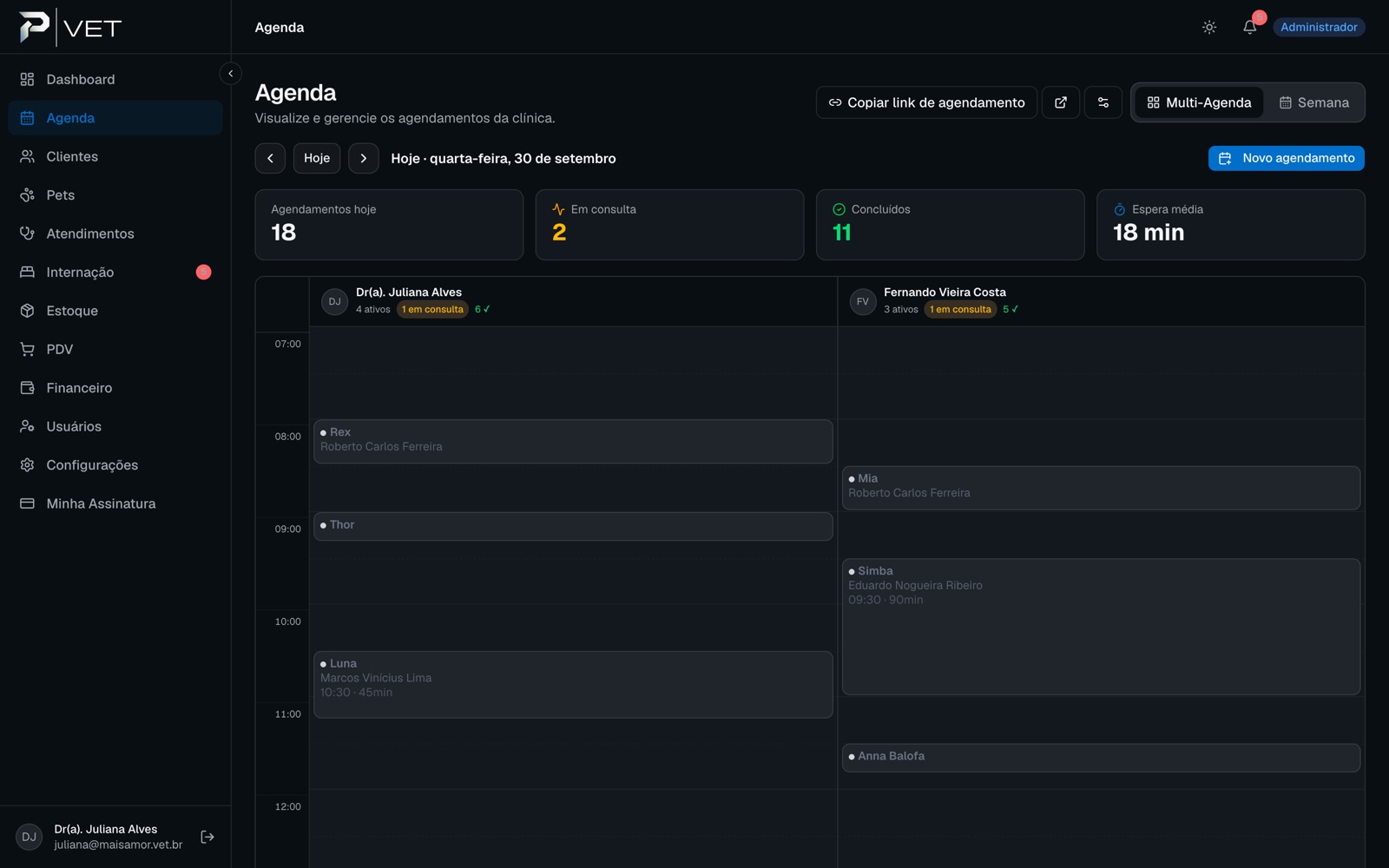Image resolution: width=1389 pixels, height=868 pixels.
Task: Click the Estoque box icon
Action: coord(28,311)
